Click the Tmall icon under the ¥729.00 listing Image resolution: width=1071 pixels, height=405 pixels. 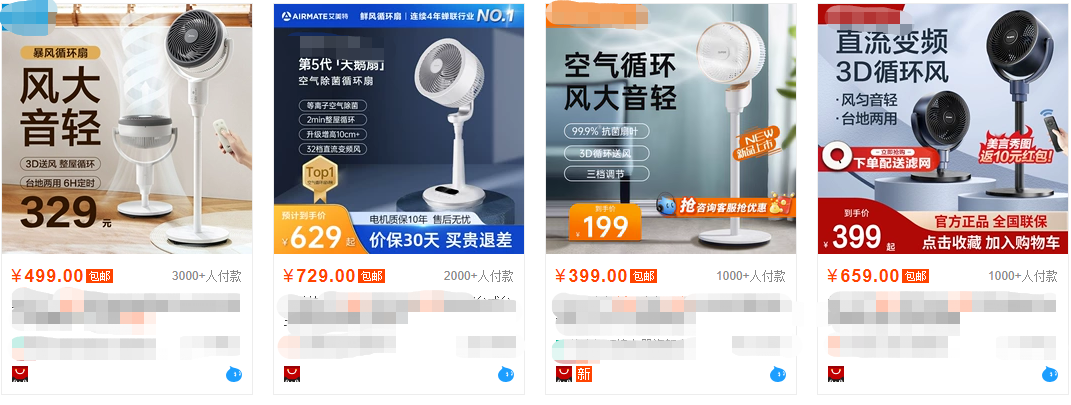[x=292, y=374]
